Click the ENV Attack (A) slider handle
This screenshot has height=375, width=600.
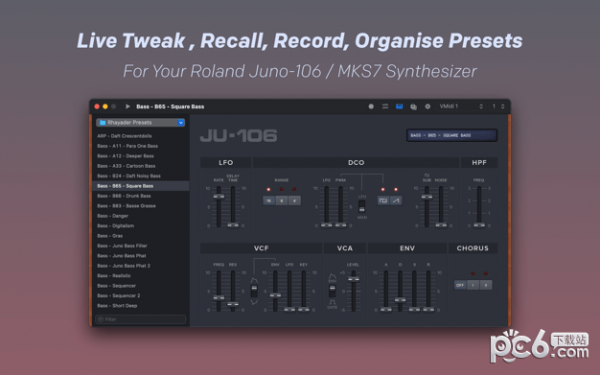coord(386,309)
